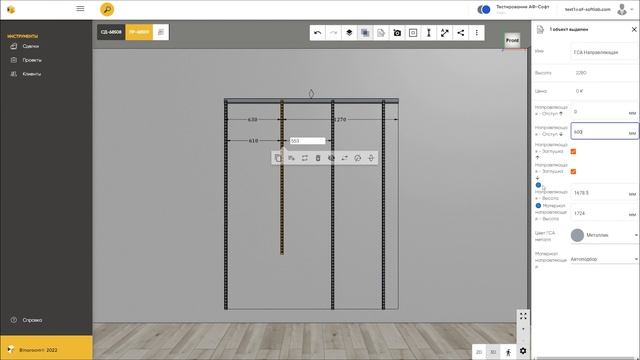The image size is (640, 360).
Task: Click the user avatar icon in the header
Action: point(622,9)
